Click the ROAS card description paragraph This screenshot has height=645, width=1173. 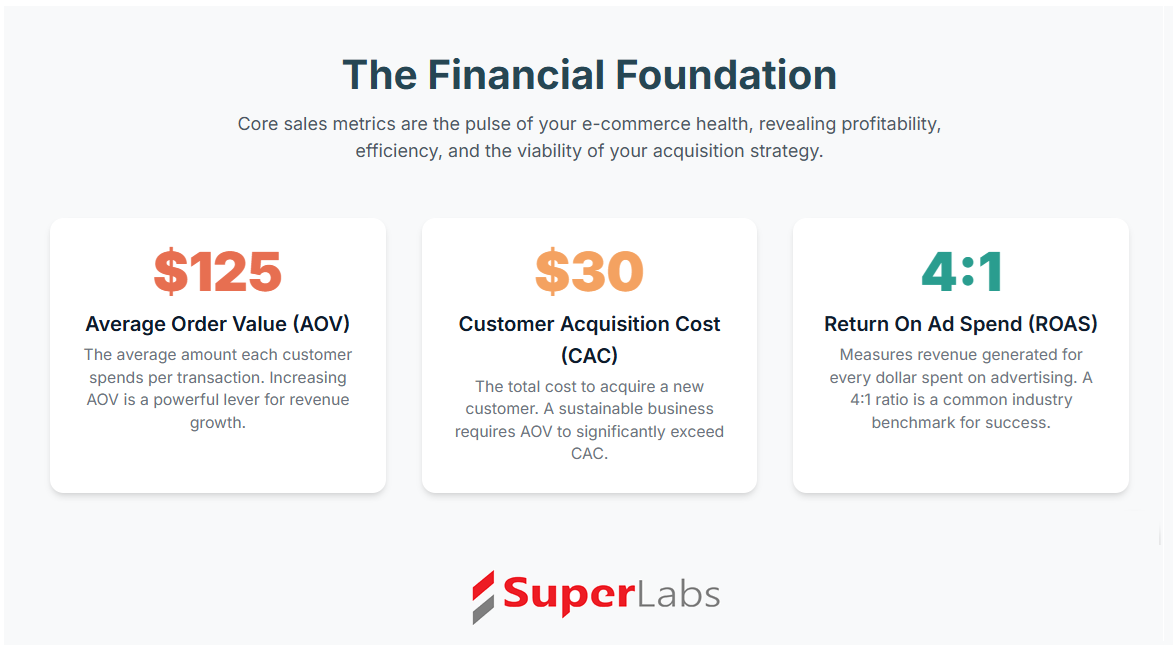(961, 388)
